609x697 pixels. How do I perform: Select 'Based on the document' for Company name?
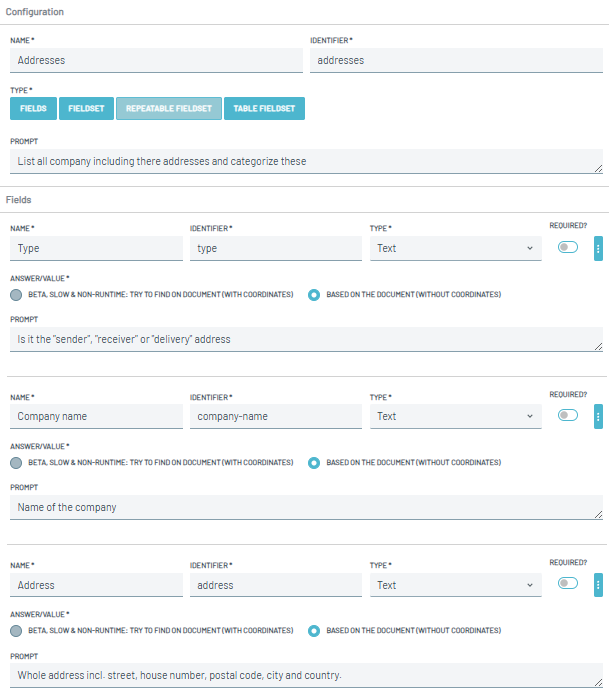click(314, 463)
